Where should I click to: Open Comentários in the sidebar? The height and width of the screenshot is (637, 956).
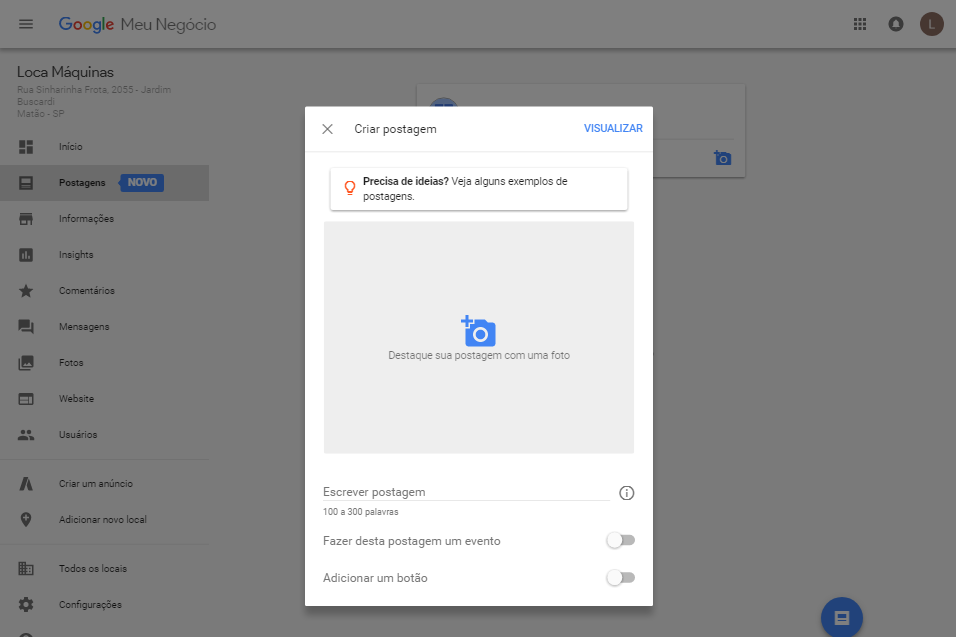click(87, 291)
